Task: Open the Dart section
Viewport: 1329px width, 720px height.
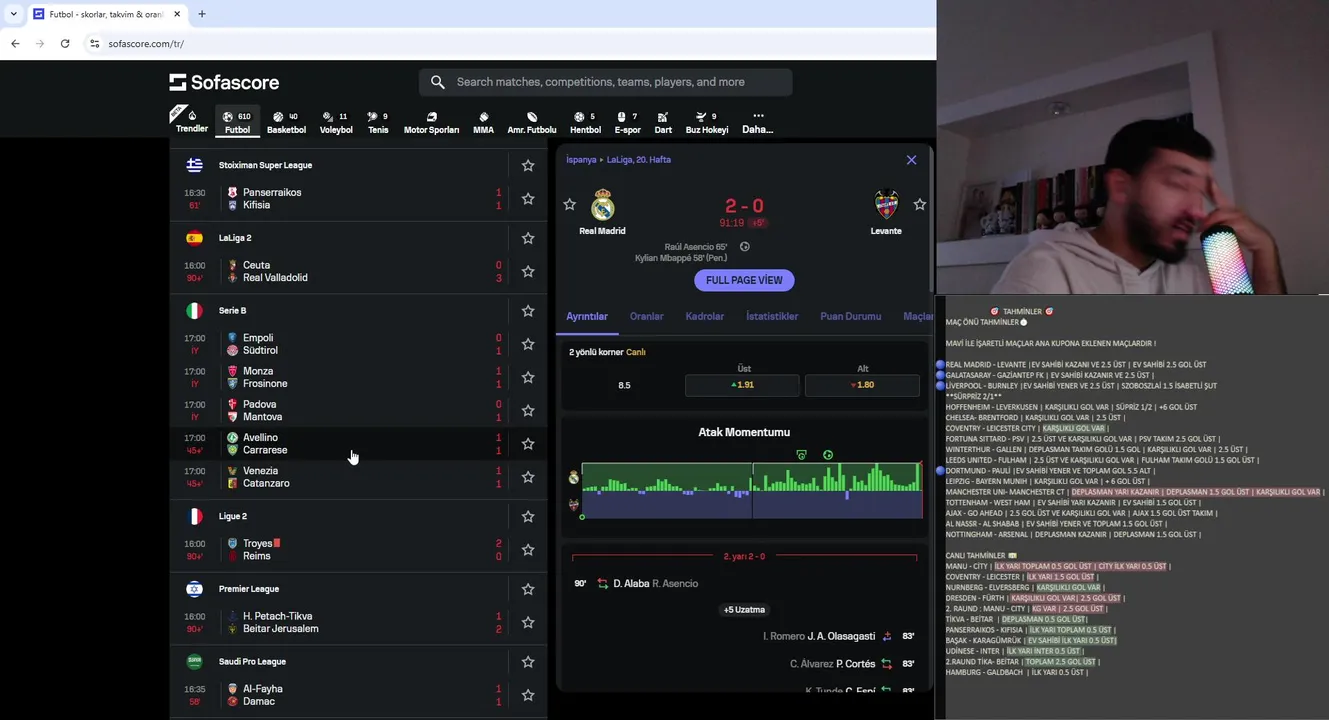Action: pos(663,122)
